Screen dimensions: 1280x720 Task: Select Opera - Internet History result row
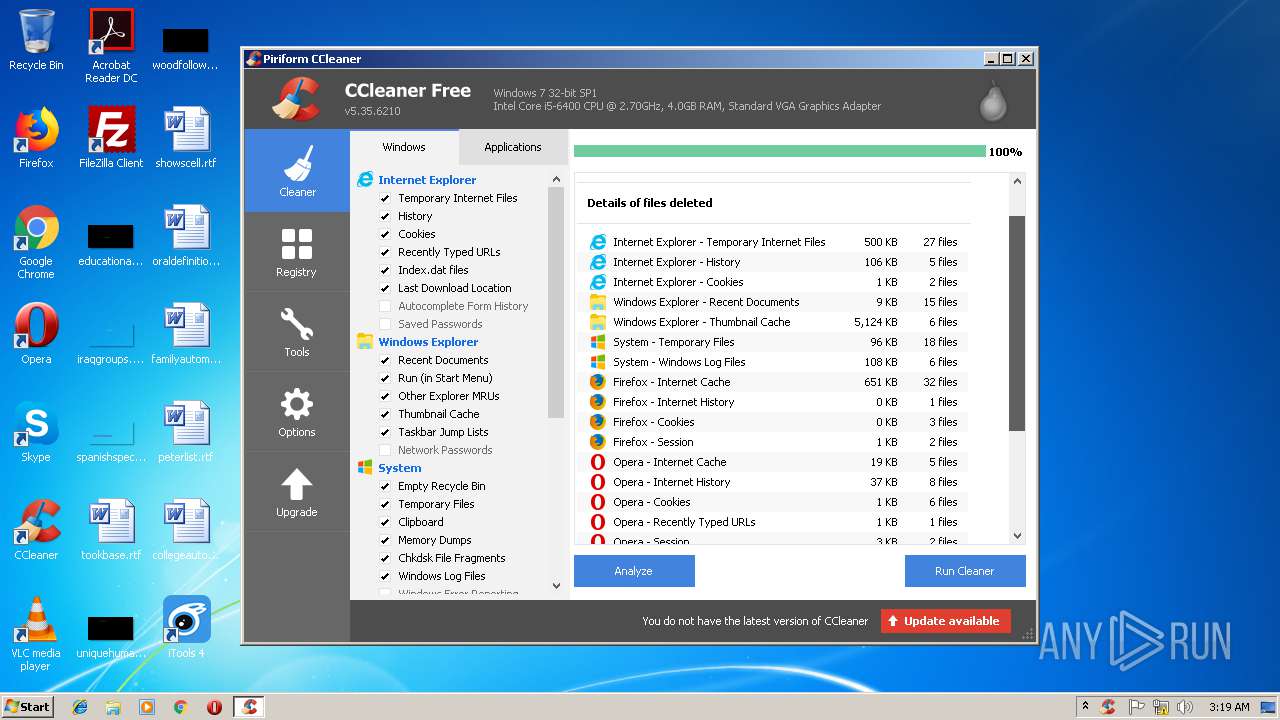(x=775, y=482)
